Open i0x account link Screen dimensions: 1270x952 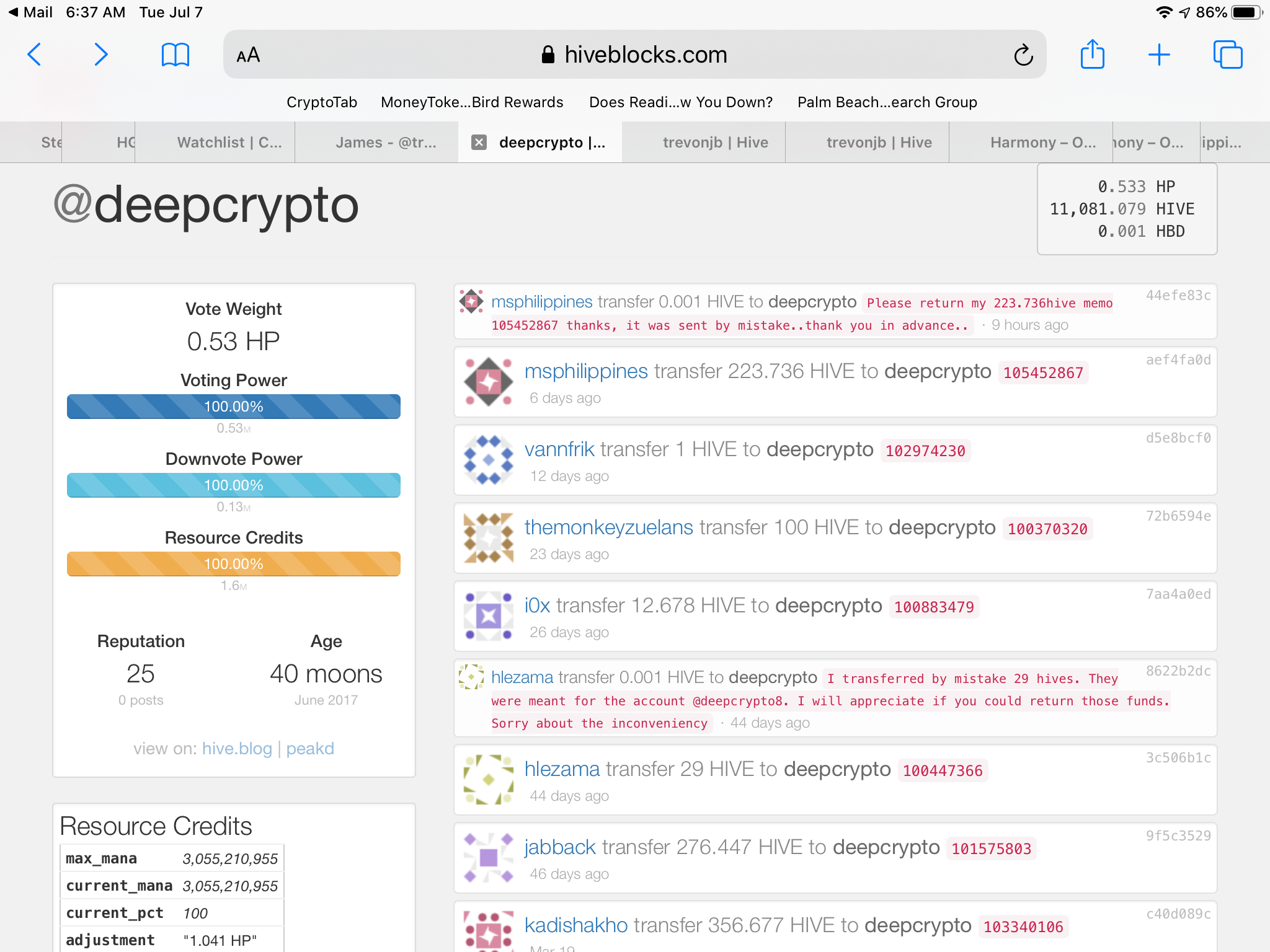pos(537,606)
